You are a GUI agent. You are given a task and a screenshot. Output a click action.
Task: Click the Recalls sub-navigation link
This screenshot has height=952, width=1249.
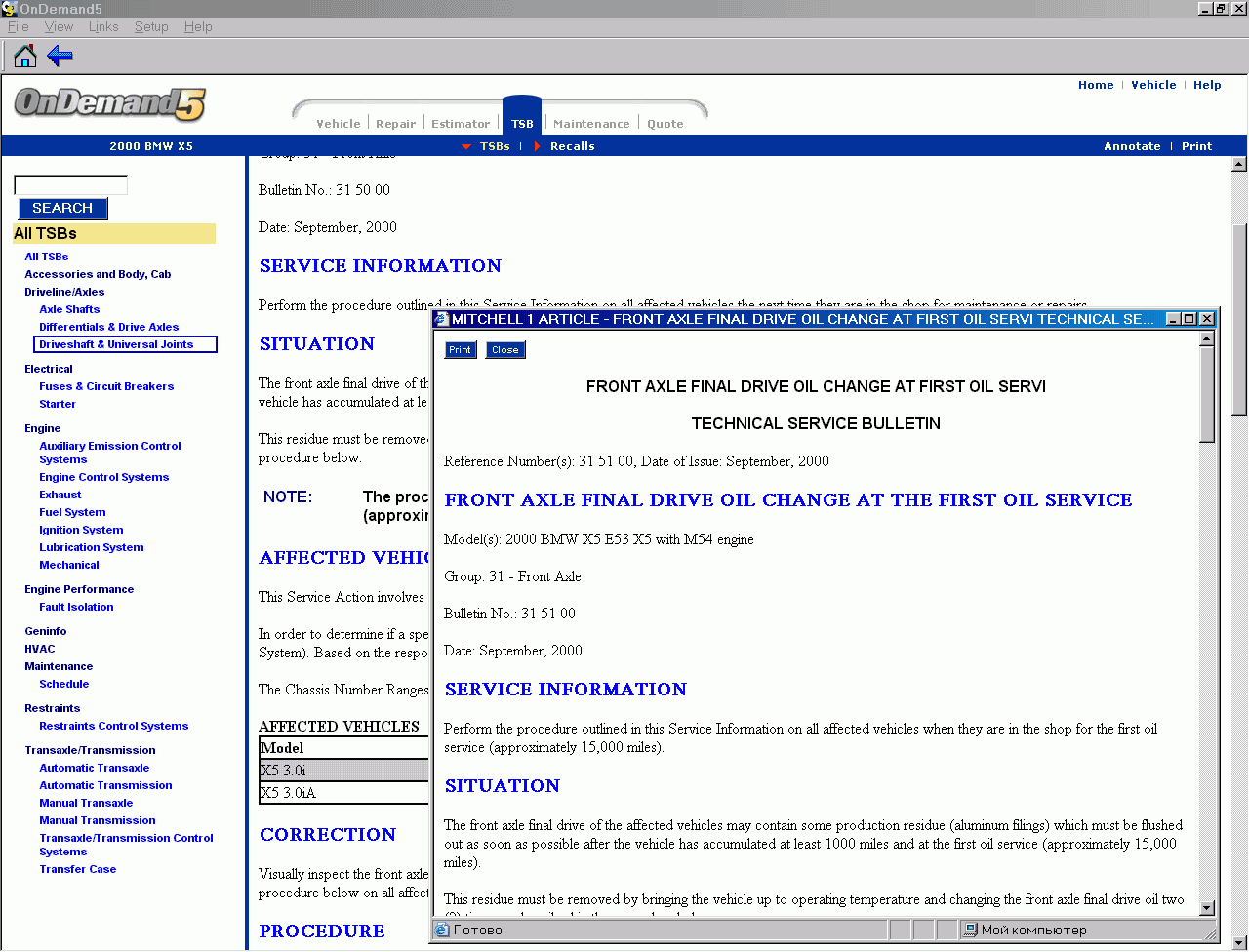click(573, 146)
